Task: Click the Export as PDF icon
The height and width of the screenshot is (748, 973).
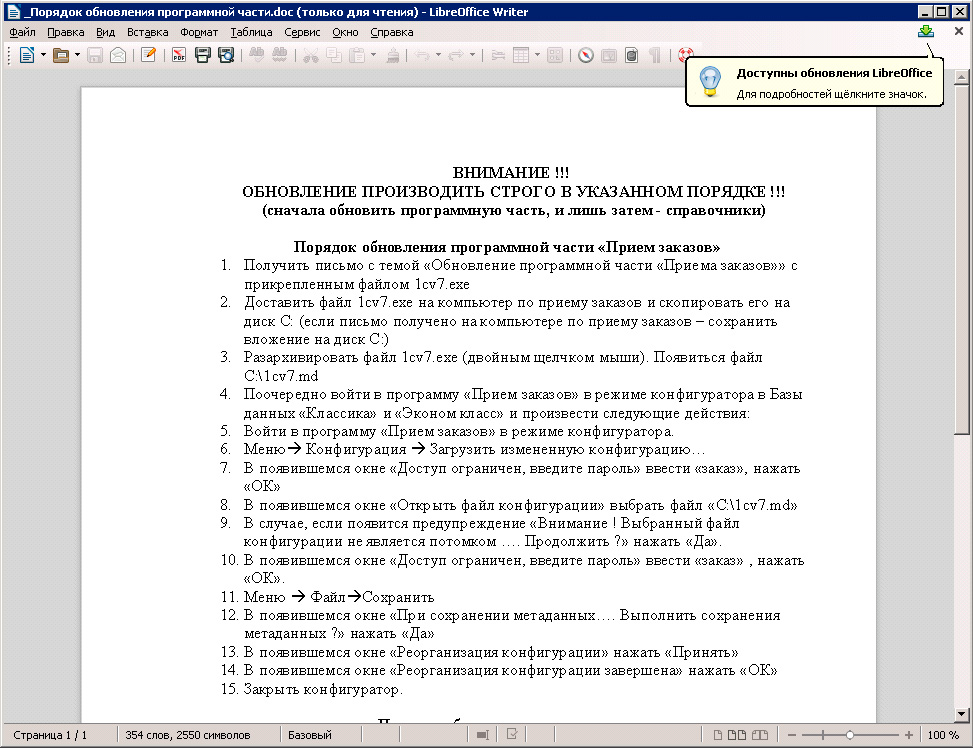Action: (x=179, y=55)
